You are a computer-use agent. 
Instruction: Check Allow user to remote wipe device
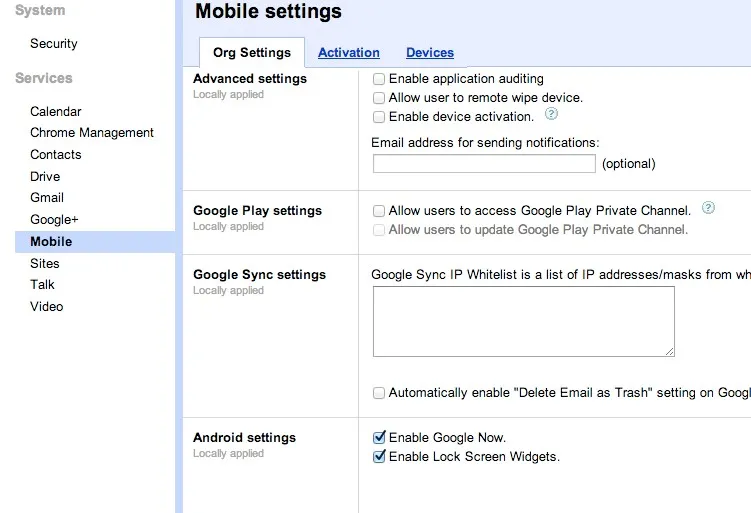[379, 98]
